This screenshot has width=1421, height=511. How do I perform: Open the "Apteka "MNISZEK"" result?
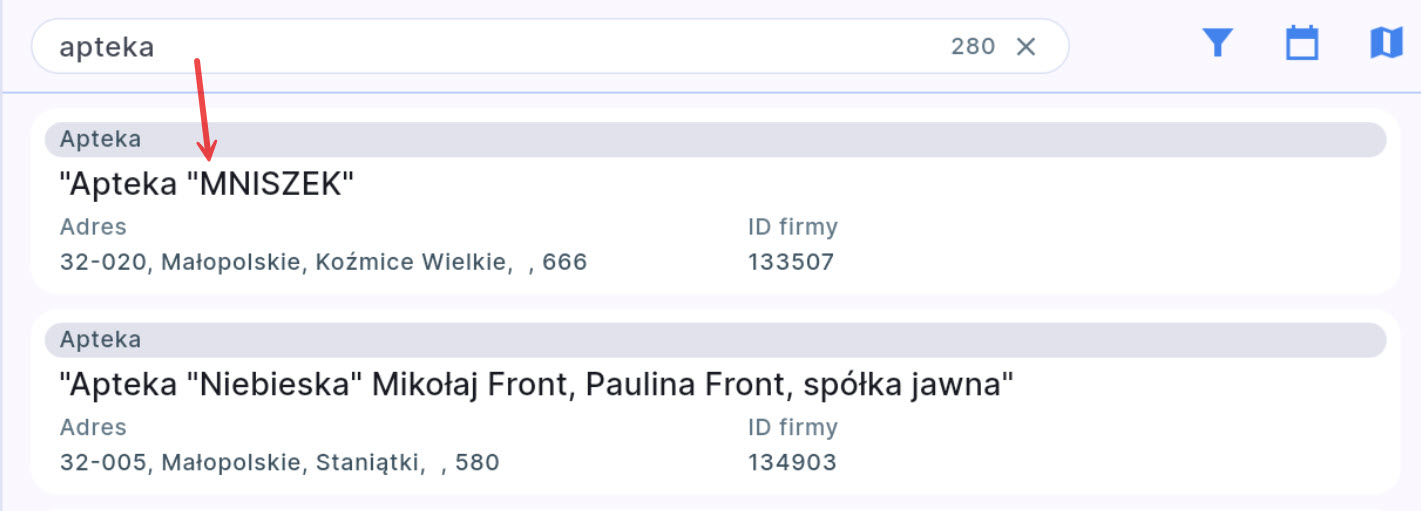[x=207, y=184]
